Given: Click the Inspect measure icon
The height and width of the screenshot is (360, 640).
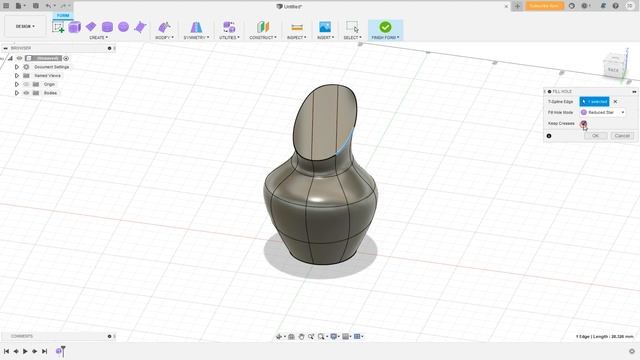Looking at the screenshot, I should coord(297,27).
